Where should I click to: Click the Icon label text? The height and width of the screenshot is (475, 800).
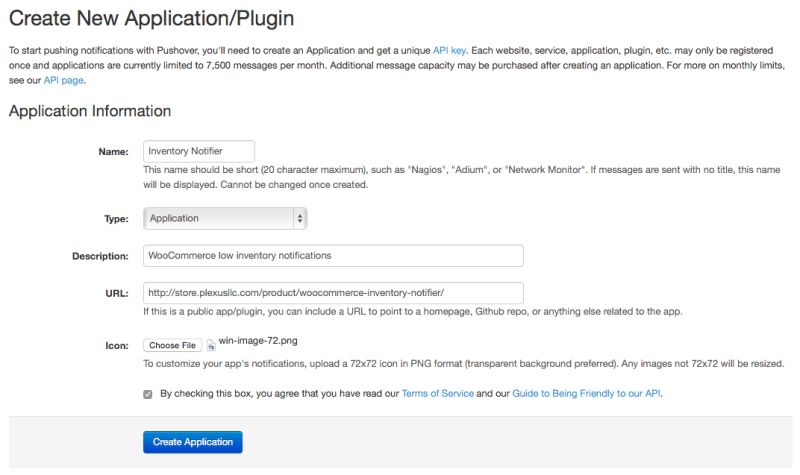tap(117, 346)
